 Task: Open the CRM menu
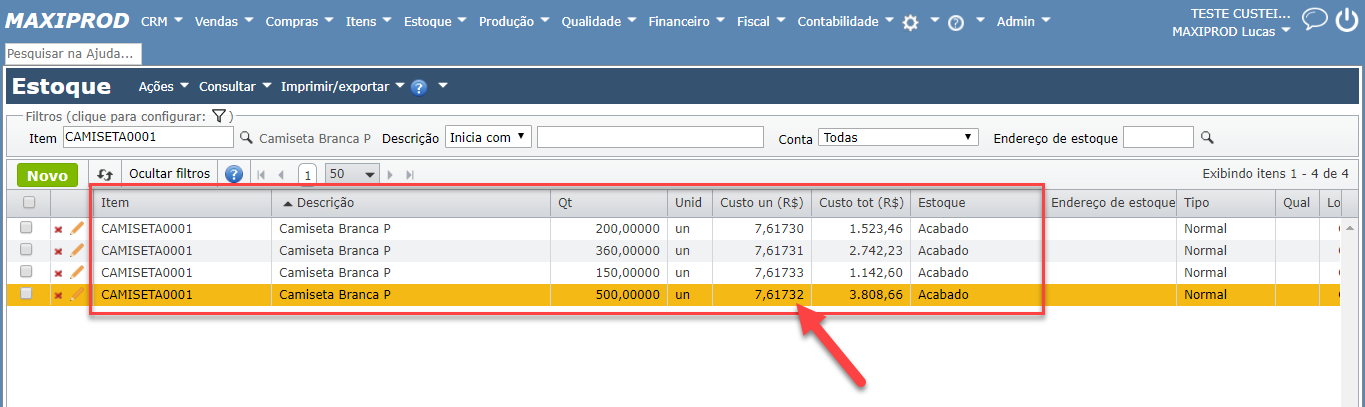click(161, 21)
